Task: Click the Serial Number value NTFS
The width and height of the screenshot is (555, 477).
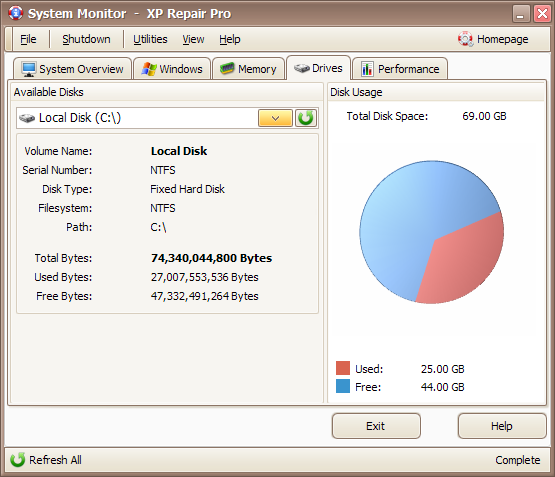Action: (163, 170)
